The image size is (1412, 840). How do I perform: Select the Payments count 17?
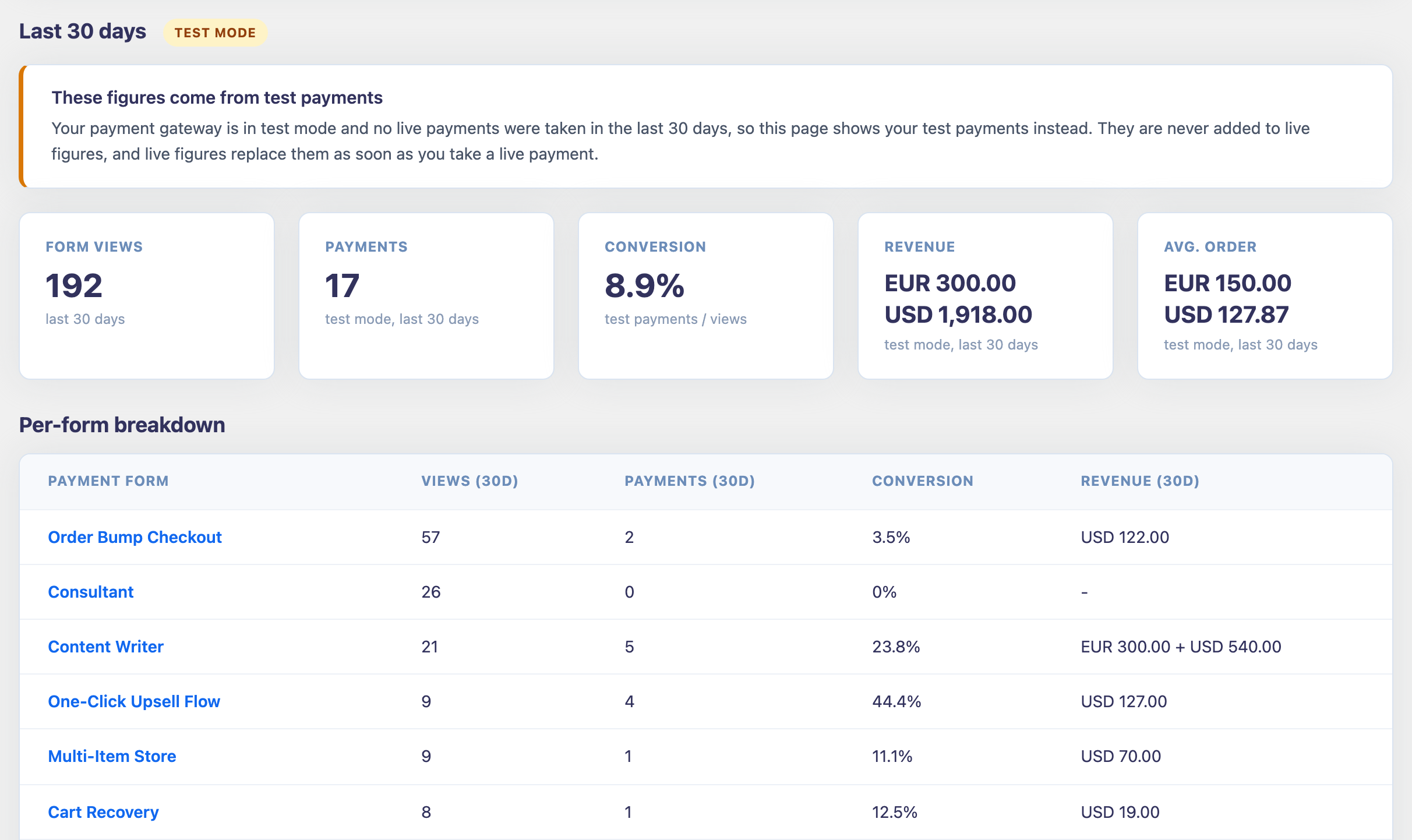pos(342,286)
